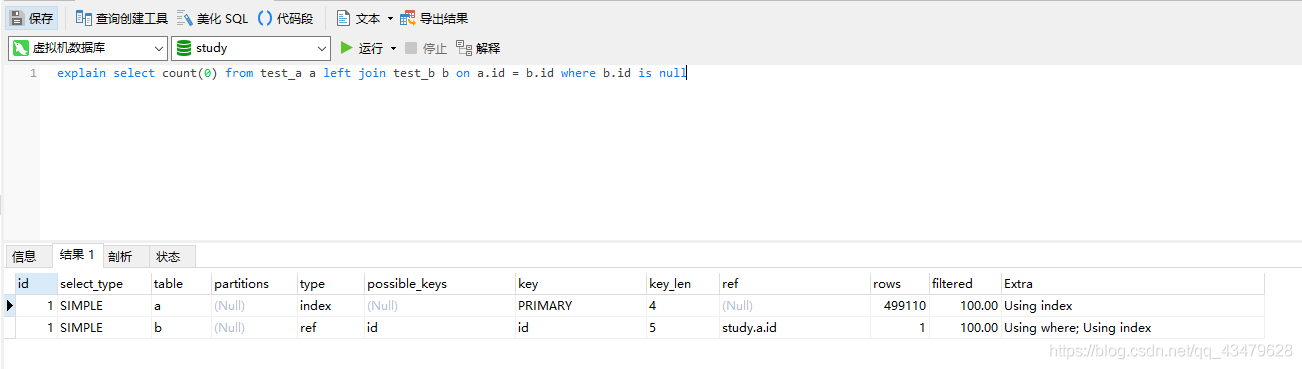The image size is (1302, 369).
Task: Click the key column header
Action: [581, 283]
